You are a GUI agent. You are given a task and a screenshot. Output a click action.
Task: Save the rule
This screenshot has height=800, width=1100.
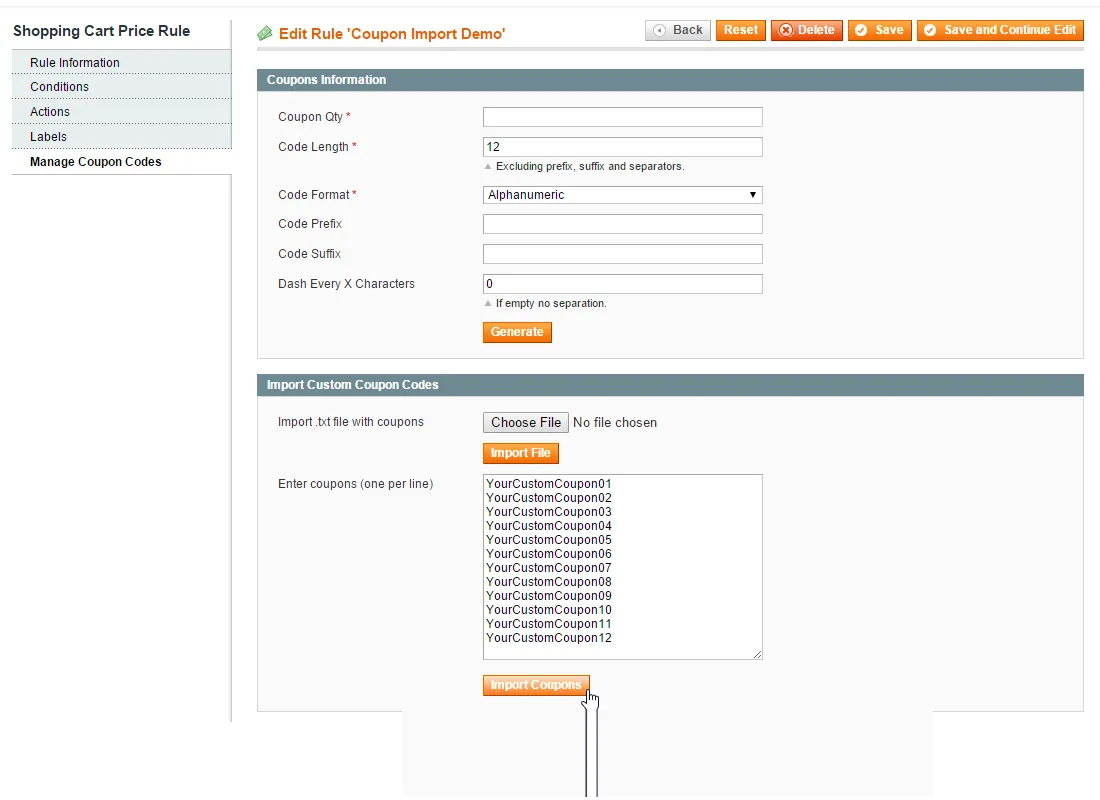pyautogui.click(x=880, y=30)
